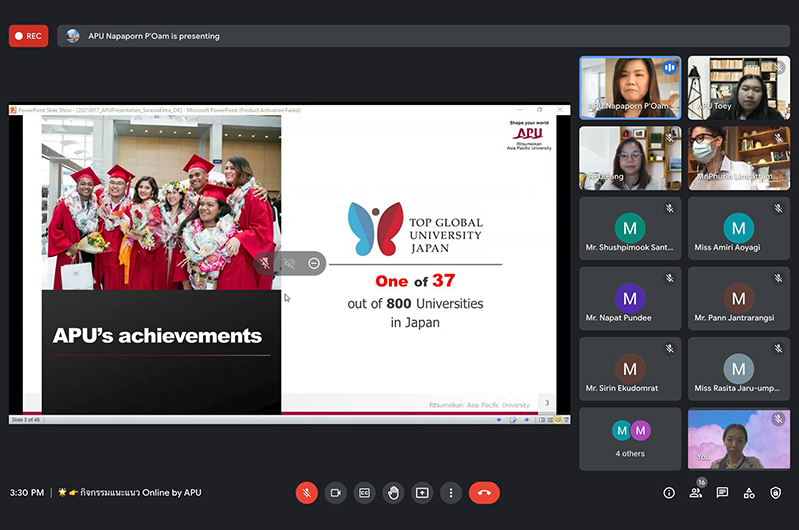
Task: Click the 'out of 800 Universities' text
Action: 415,304
